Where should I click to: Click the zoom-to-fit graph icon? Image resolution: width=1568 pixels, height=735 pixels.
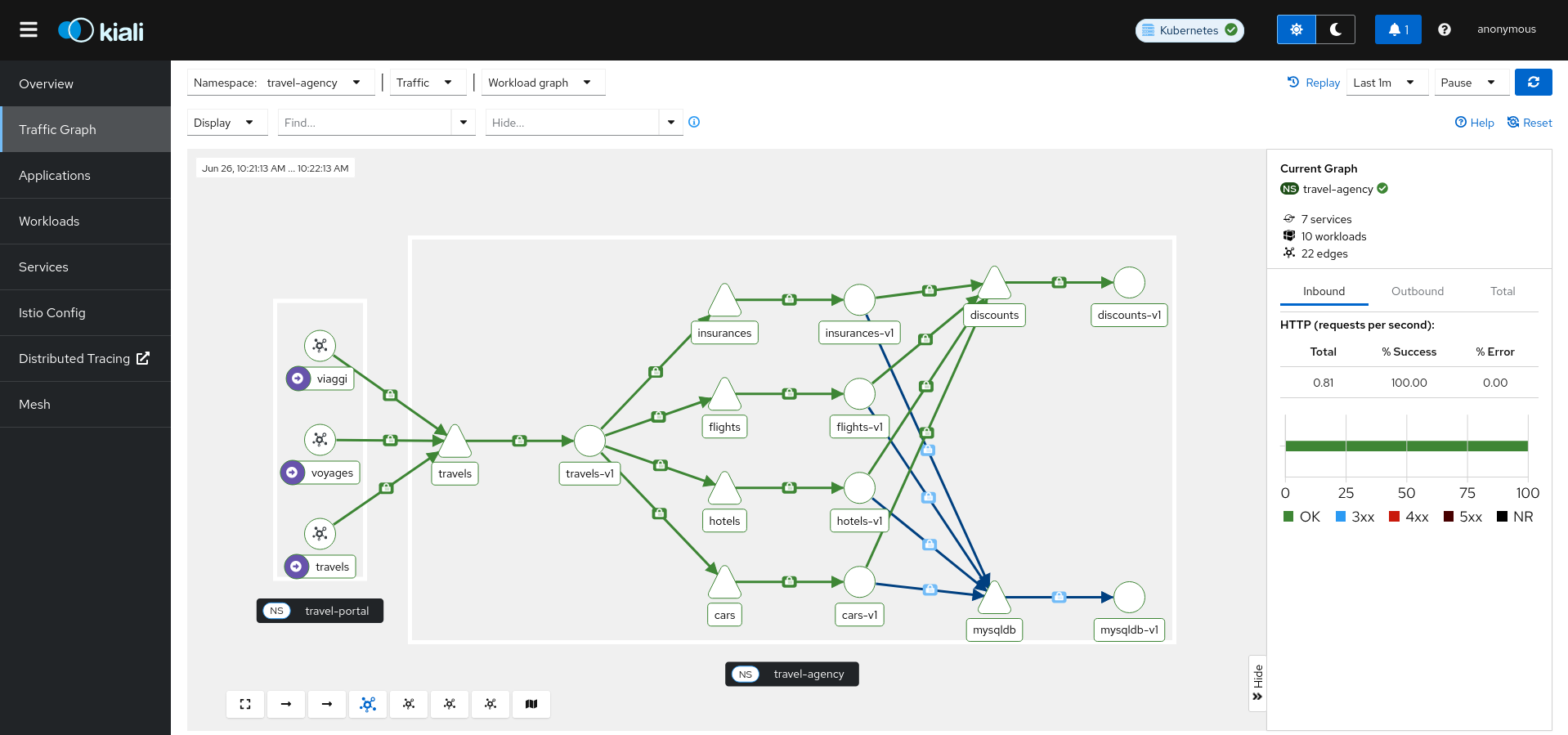point(245,704)
